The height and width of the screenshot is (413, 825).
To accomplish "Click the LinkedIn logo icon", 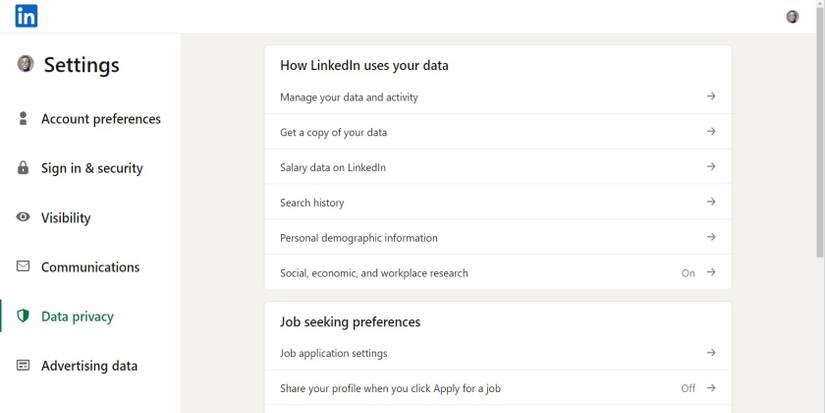I will click(27, 16).
